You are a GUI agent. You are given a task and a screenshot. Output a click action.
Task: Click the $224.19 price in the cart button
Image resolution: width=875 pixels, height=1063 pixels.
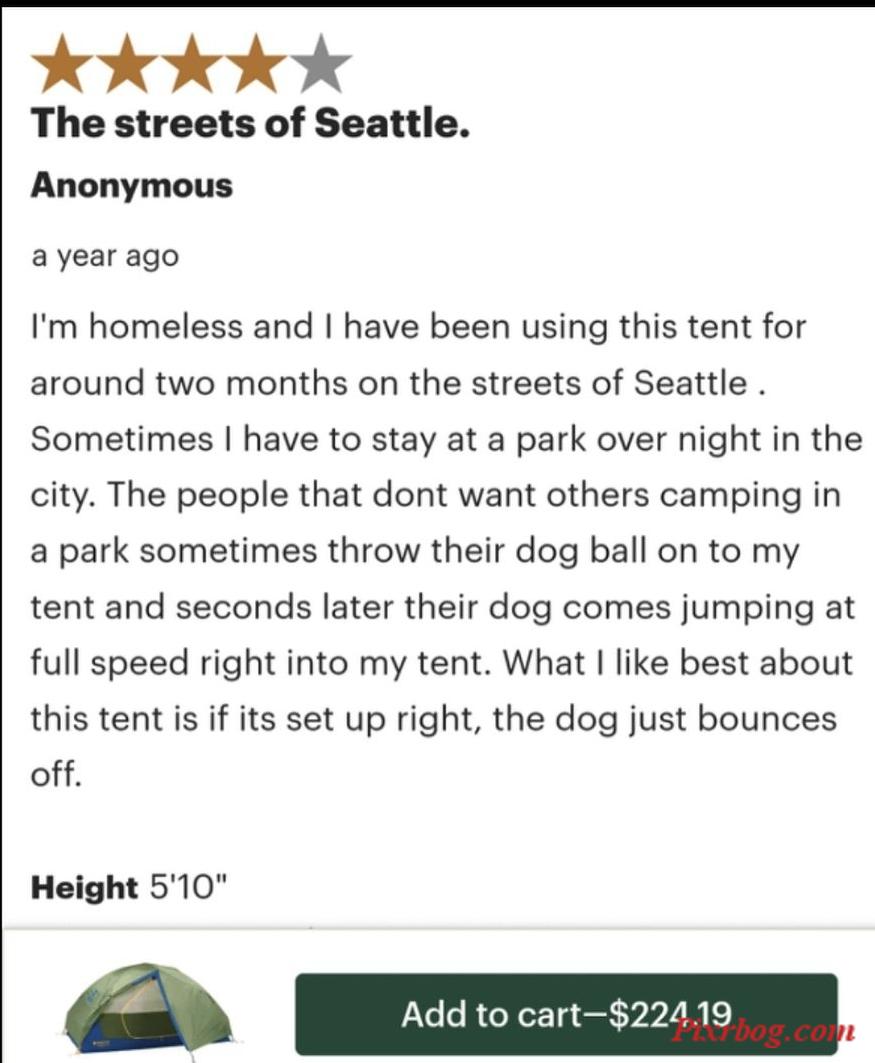(x=670, y=1015)
